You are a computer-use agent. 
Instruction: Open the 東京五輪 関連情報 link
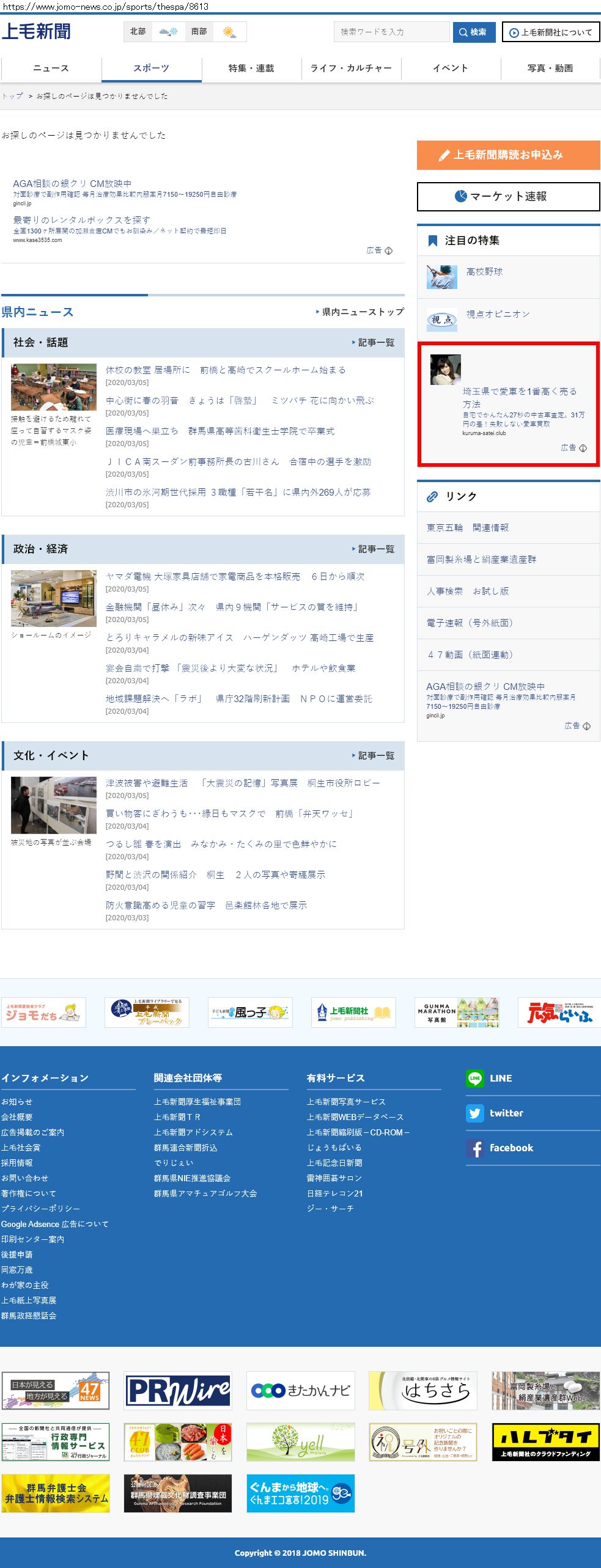pos(468,528)
